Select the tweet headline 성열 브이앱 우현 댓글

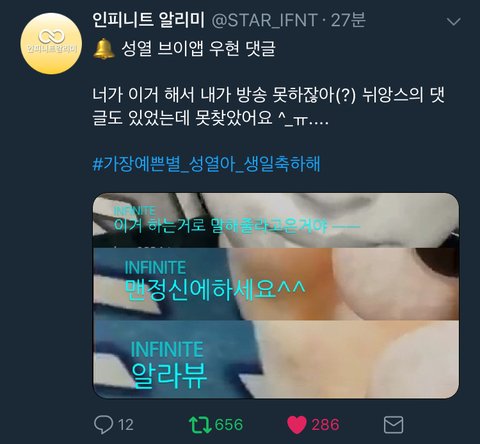[x=199, y=49]
